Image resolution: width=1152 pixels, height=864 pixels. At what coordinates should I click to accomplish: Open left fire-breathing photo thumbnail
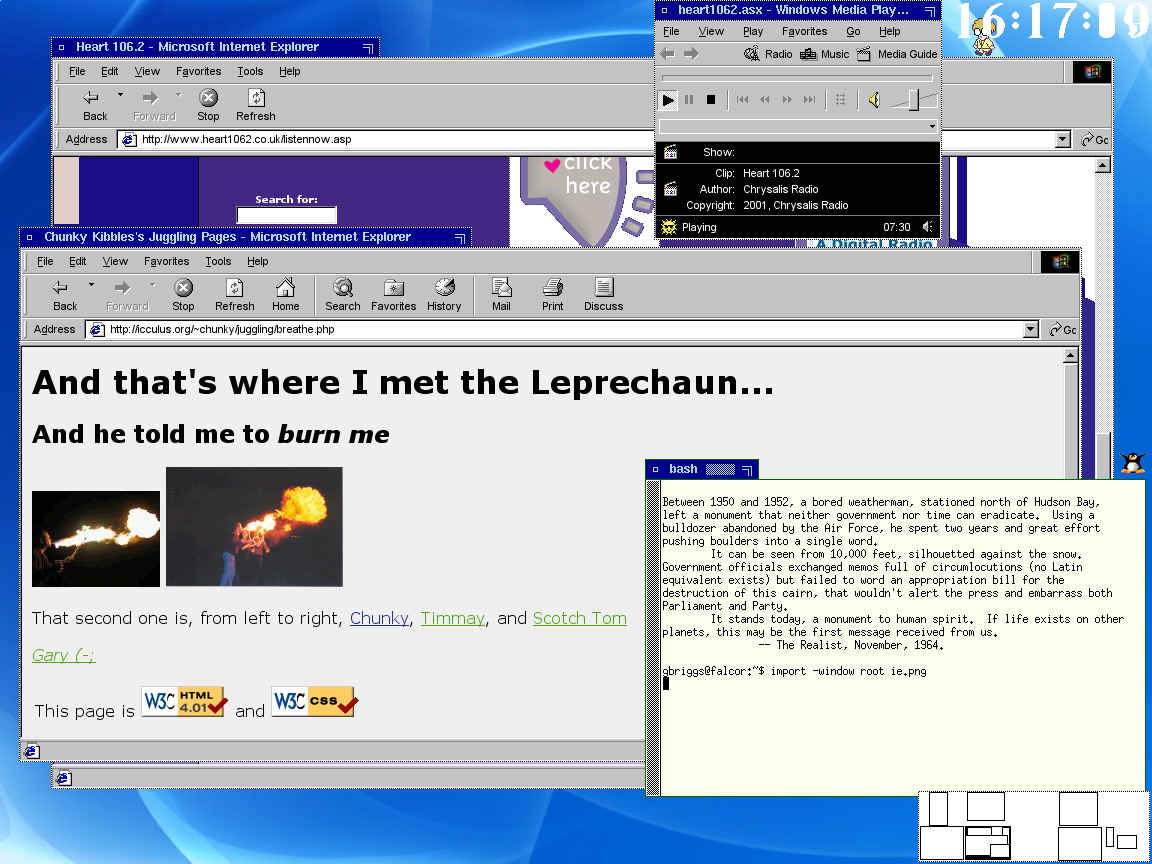pos(96,539)
